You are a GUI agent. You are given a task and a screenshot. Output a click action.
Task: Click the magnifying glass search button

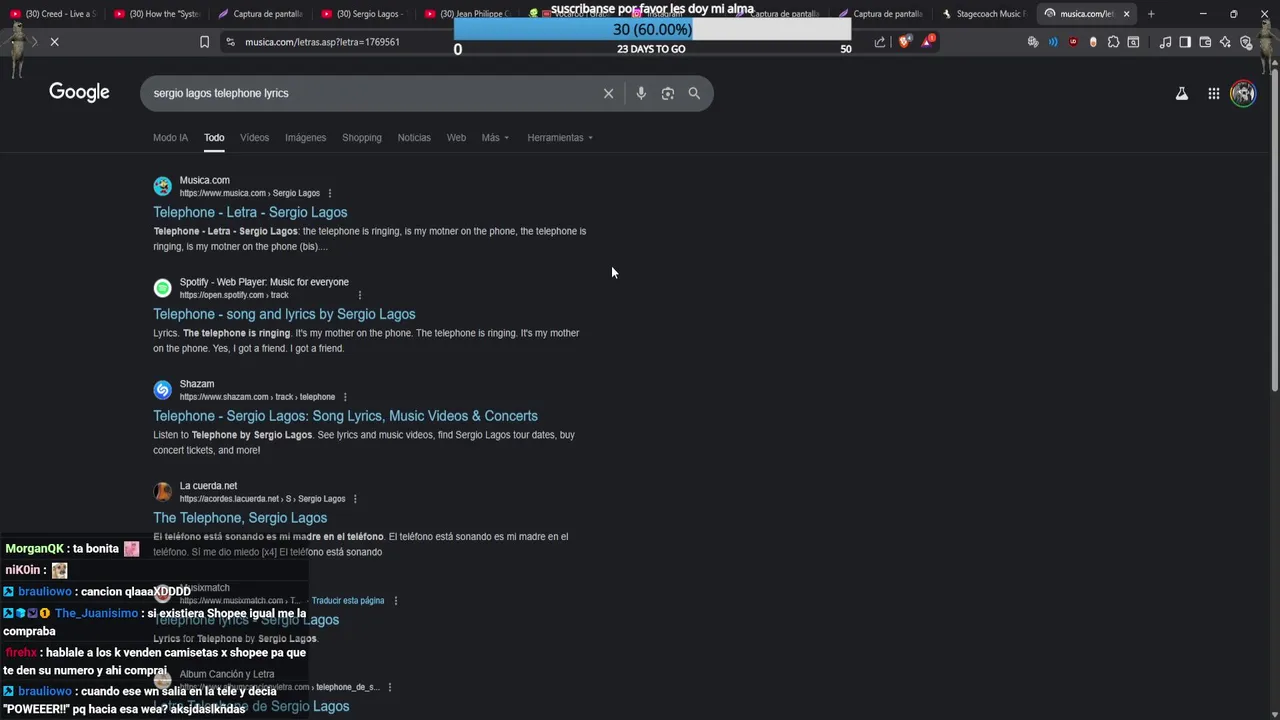pyautogui.click(x=694, y=93)
